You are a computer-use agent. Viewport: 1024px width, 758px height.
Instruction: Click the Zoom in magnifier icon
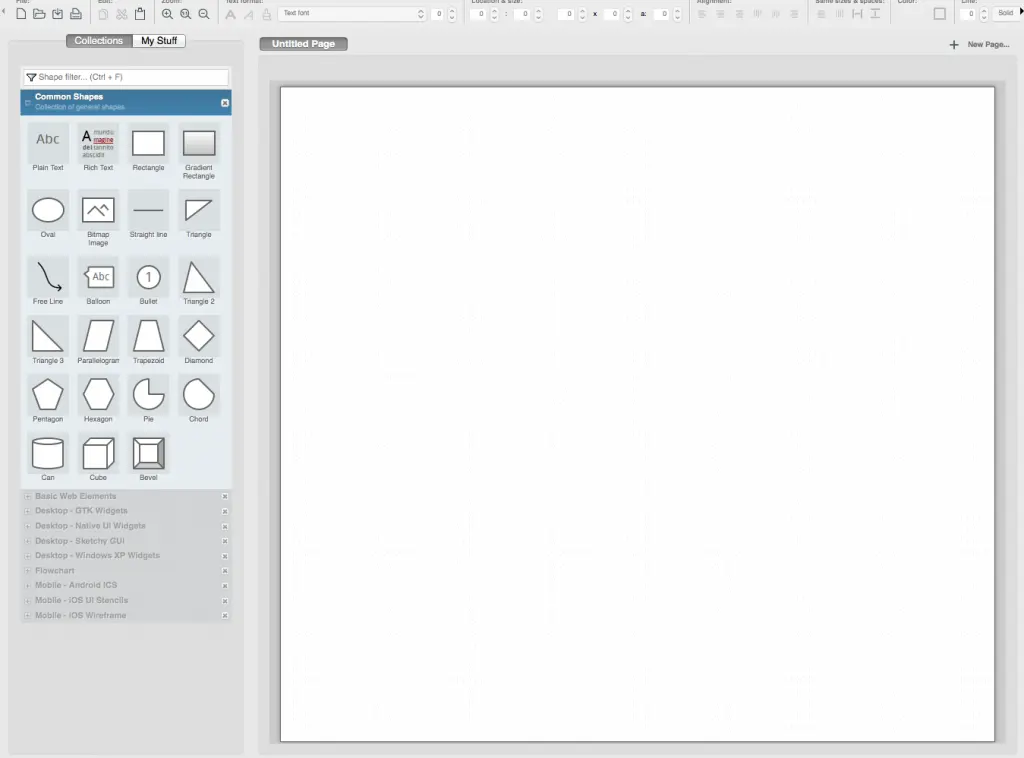[x=168, y=14]
